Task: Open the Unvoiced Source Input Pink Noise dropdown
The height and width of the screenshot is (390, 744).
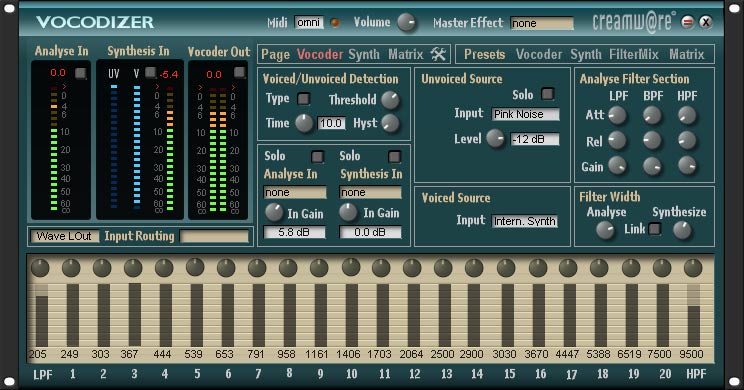Action: click(525, 114)
